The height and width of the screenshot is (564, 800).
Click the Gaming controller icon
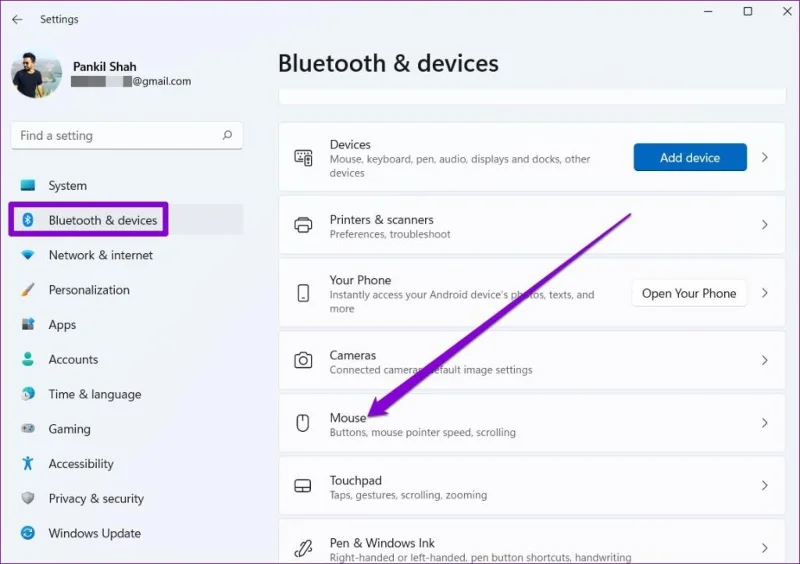click(28, 428)
